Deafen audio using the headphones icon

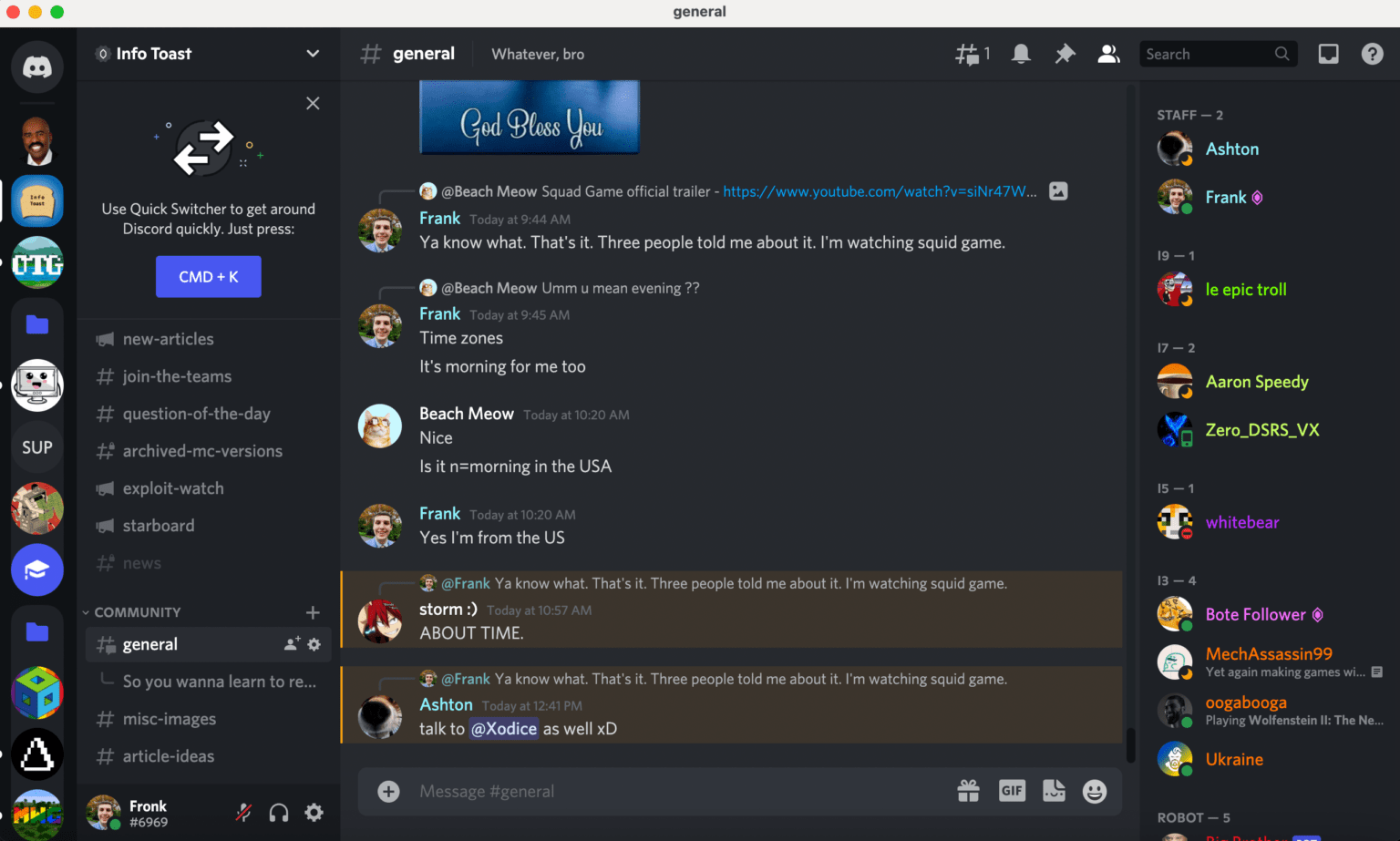click(x=278, y=812)
